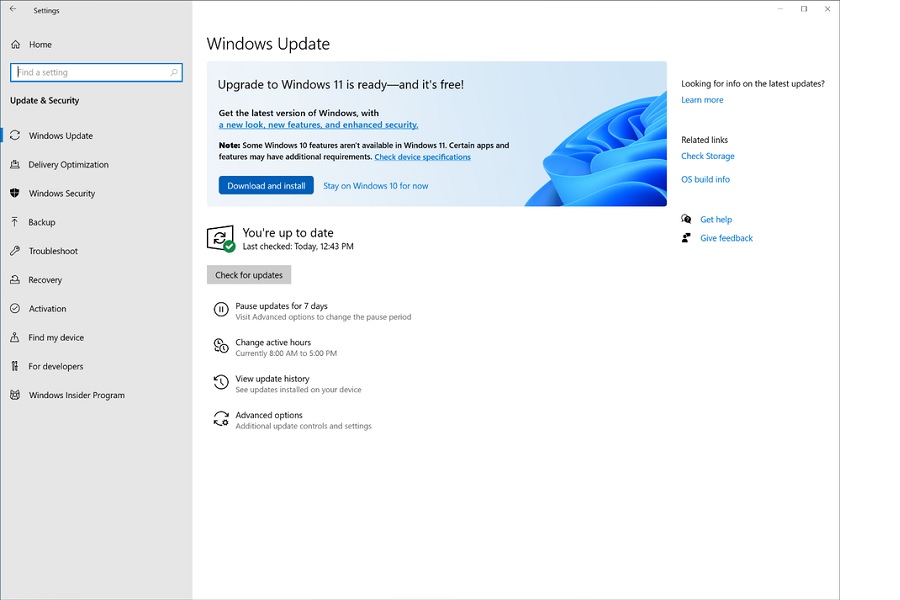Click the back arrow in Settings title bar
Screen dimensions: 900x600
tap(13, 9)
